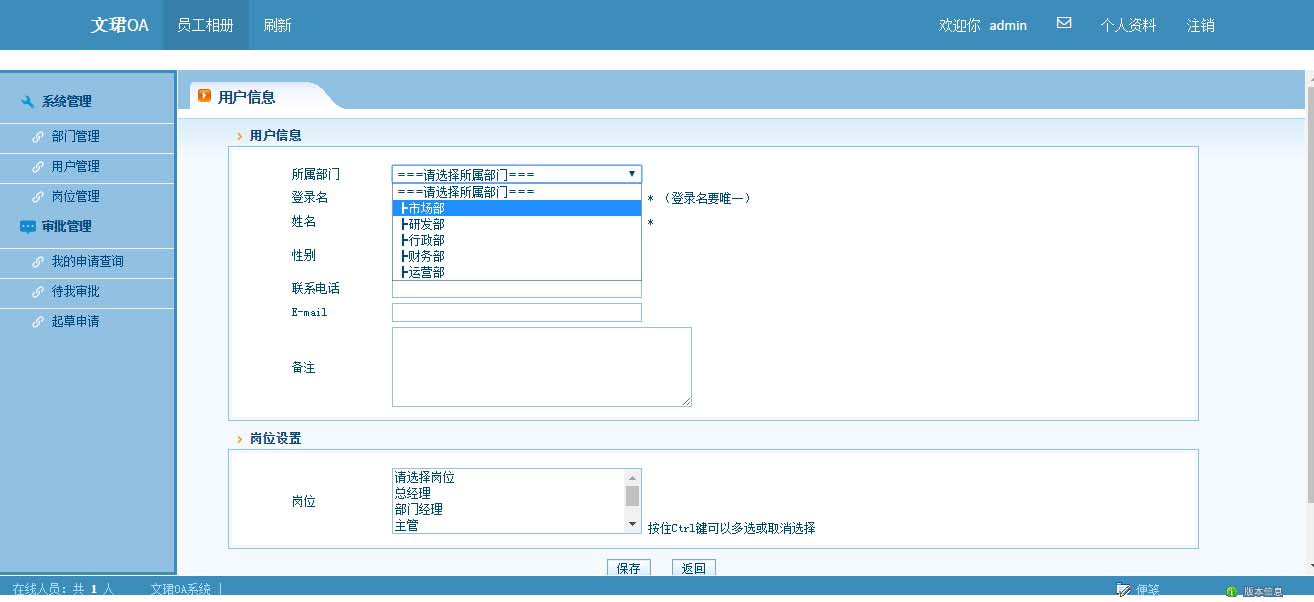Collapse the 用户信息 section arrow
Image resolution: width=1314 pixels, height=602 pixels.
click(240, 136)
